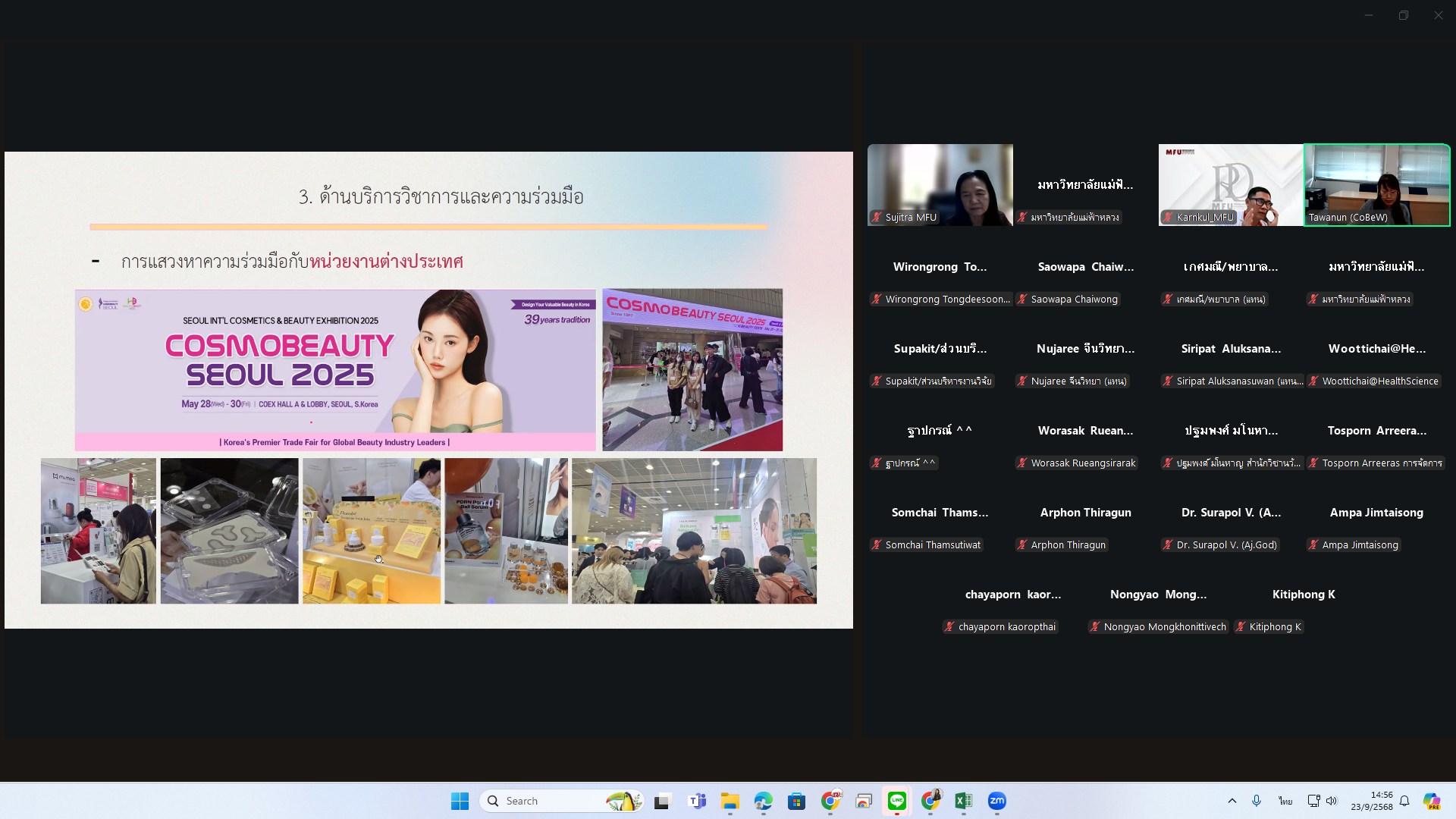1456x819 pixels.
Task: Open Microsoft Edge taskbar icon
Action: [x=763, y=801]
